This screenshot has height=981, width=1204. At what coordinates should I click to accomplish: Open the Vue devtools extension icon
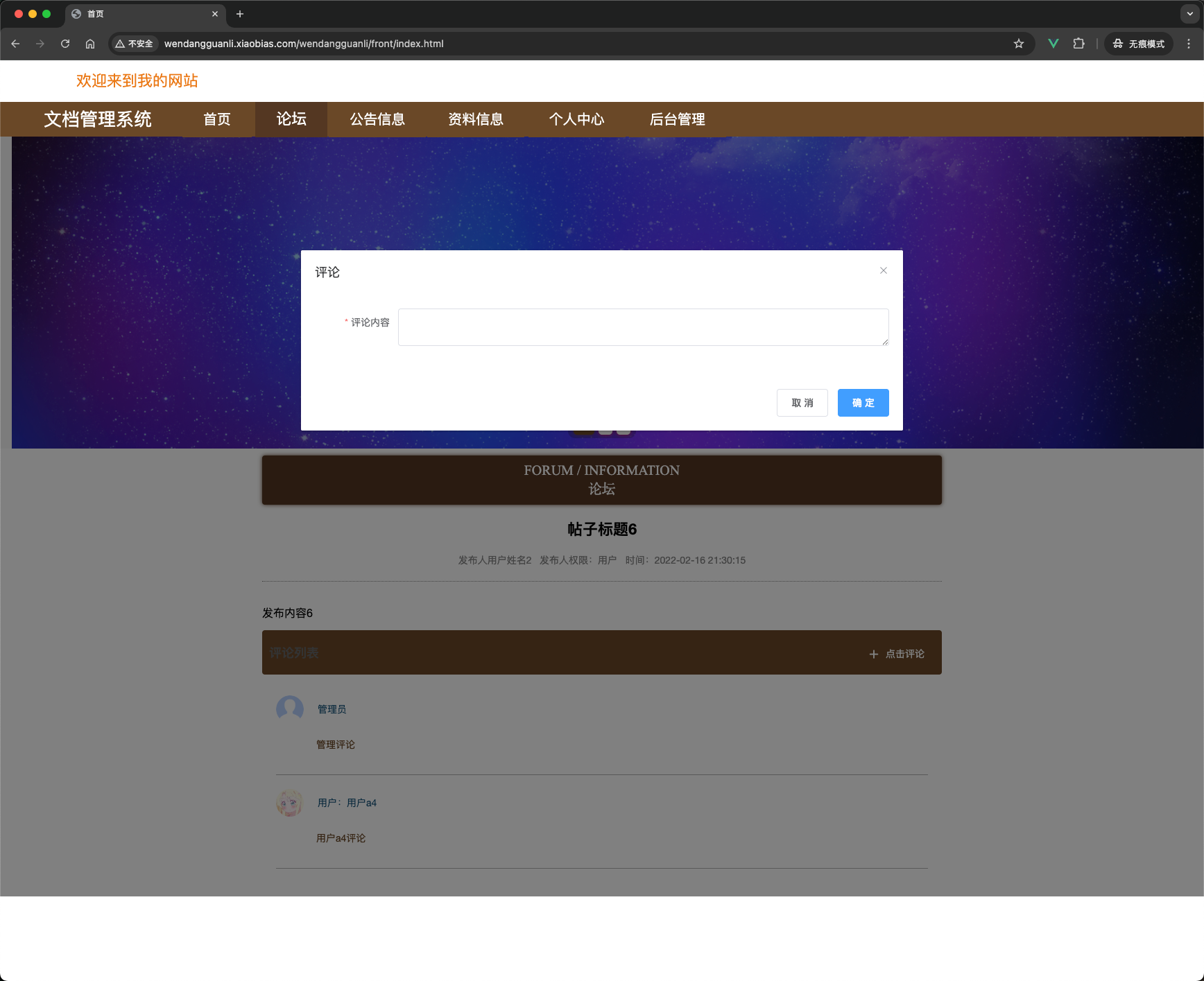tap(1053, 44)
